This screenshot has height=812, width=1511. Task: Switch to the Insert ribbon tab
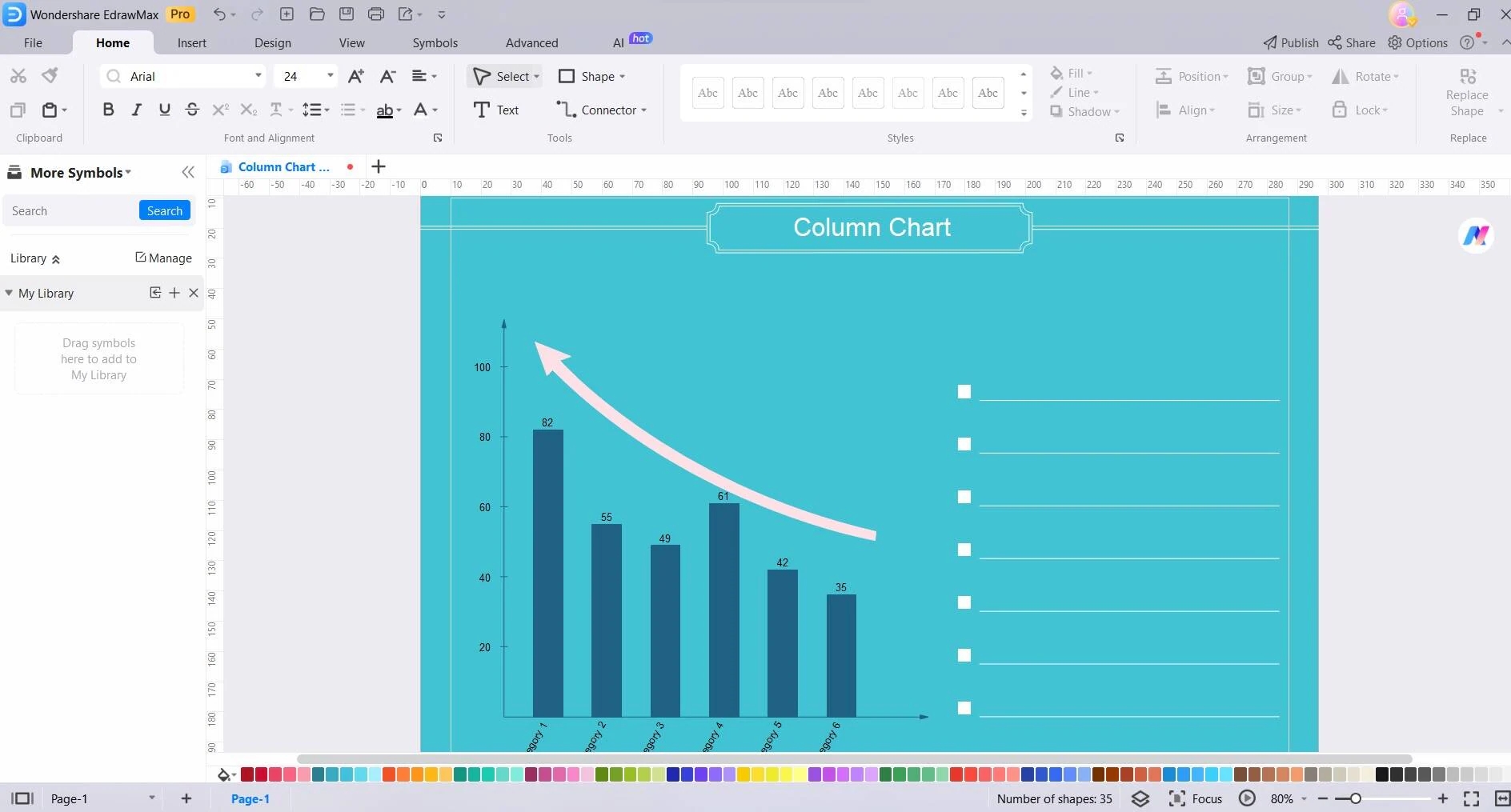coord(191,42)
